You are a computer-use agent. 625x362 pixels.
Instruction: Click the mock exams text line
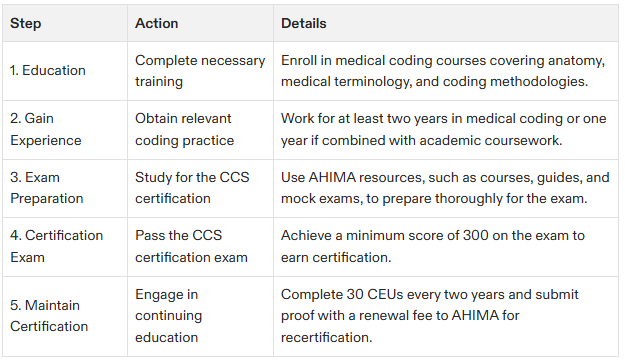[434, 199]
